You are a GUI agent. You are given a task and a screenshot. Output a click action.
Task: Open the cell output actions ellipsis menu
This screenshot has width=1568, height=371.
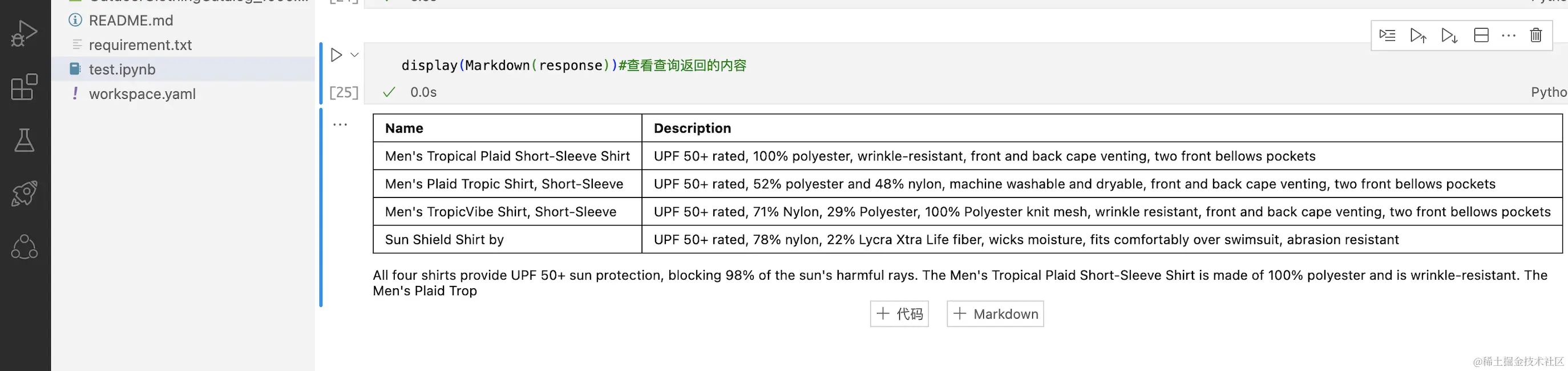(x=340, y=125)
